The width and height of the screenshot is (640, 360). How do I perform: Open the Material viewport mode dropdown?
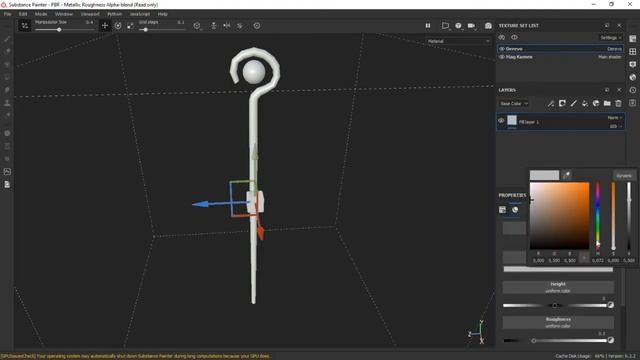pyautogui.click(x=458, y=41)
